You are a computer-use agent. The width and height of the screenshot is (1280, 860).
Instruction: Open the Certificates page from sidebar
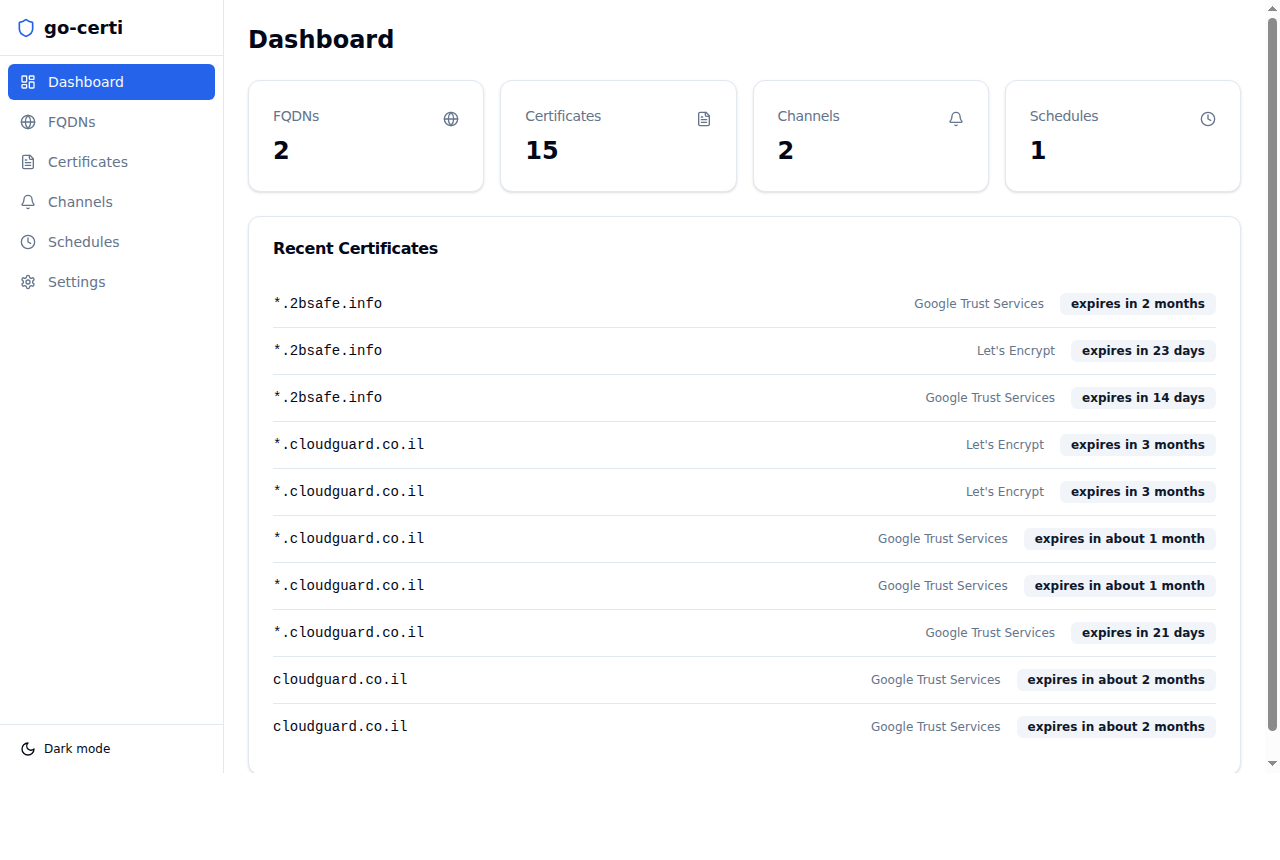[x=111, y=162]
